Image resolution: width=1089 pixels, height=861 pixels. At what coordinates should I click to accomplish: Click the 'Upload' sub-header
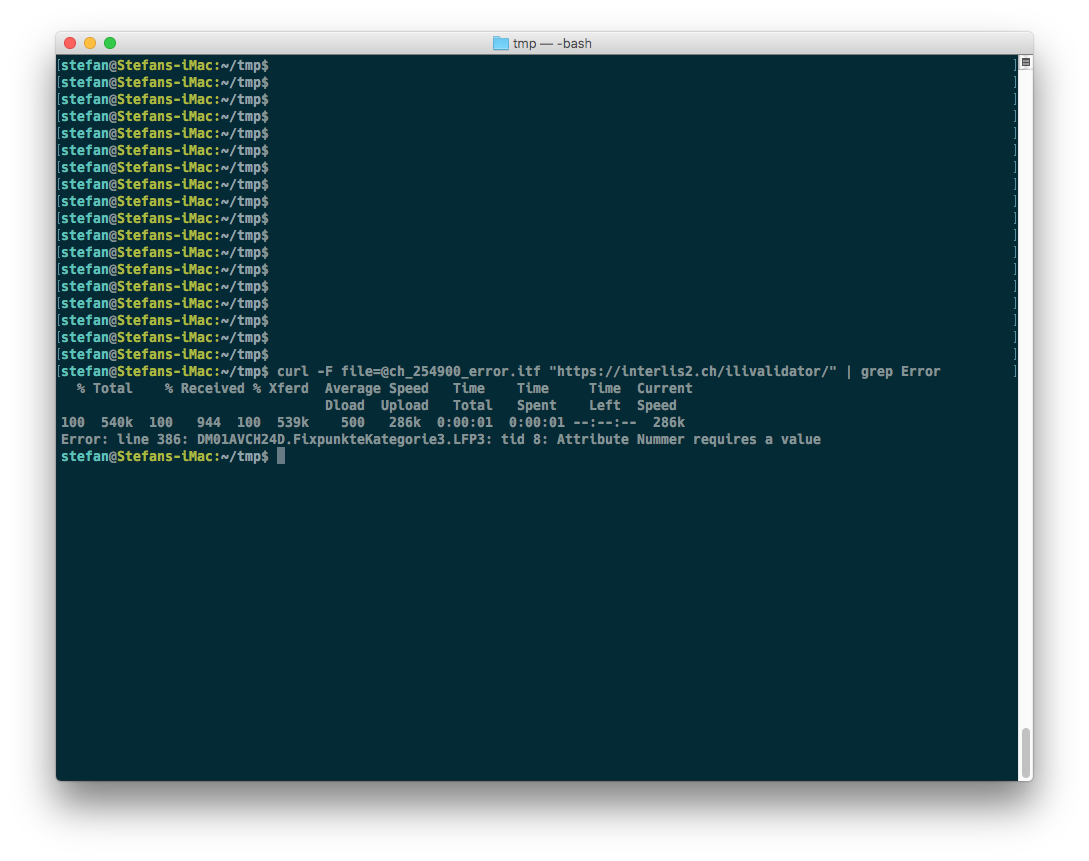pyautogui.click(x=404, y=406)
